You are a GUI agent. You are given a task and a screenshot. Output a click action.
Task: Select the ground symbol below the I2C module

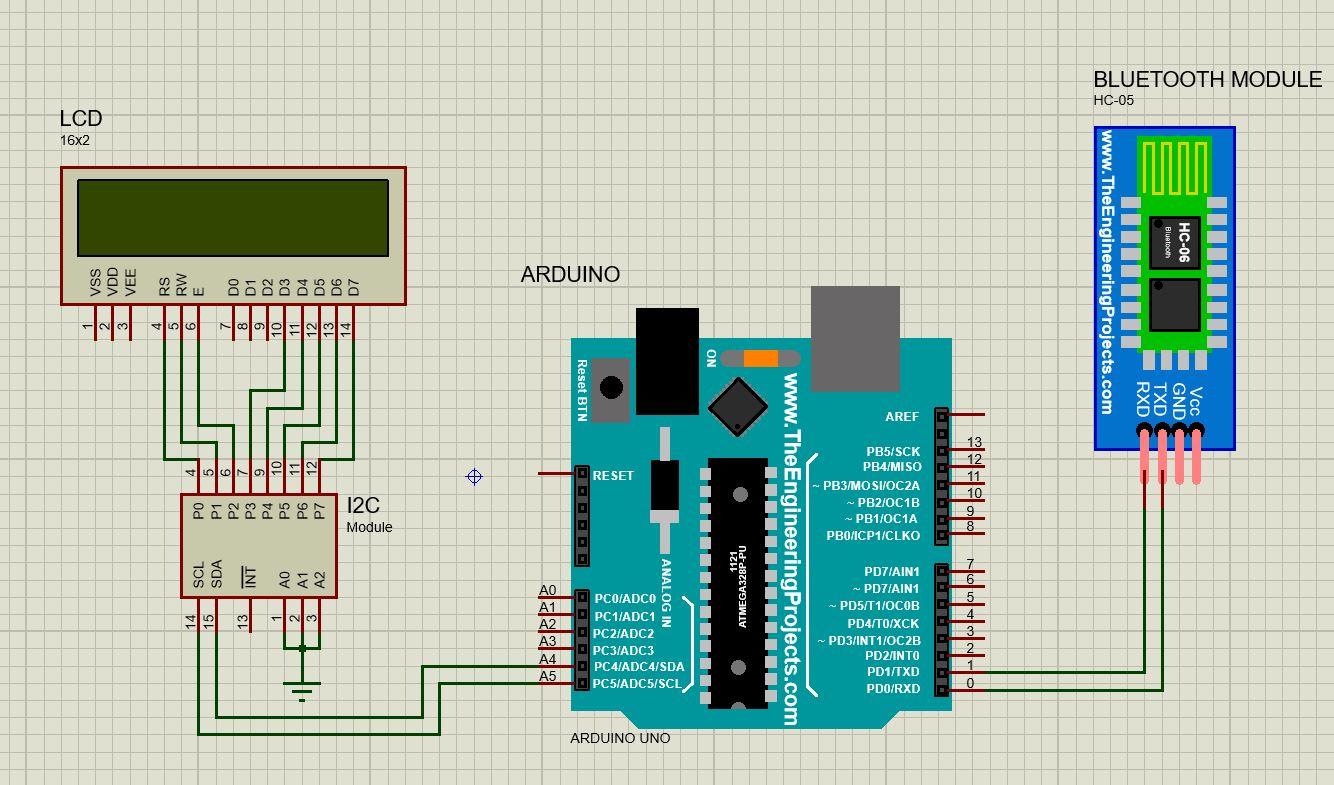[302, 689]
